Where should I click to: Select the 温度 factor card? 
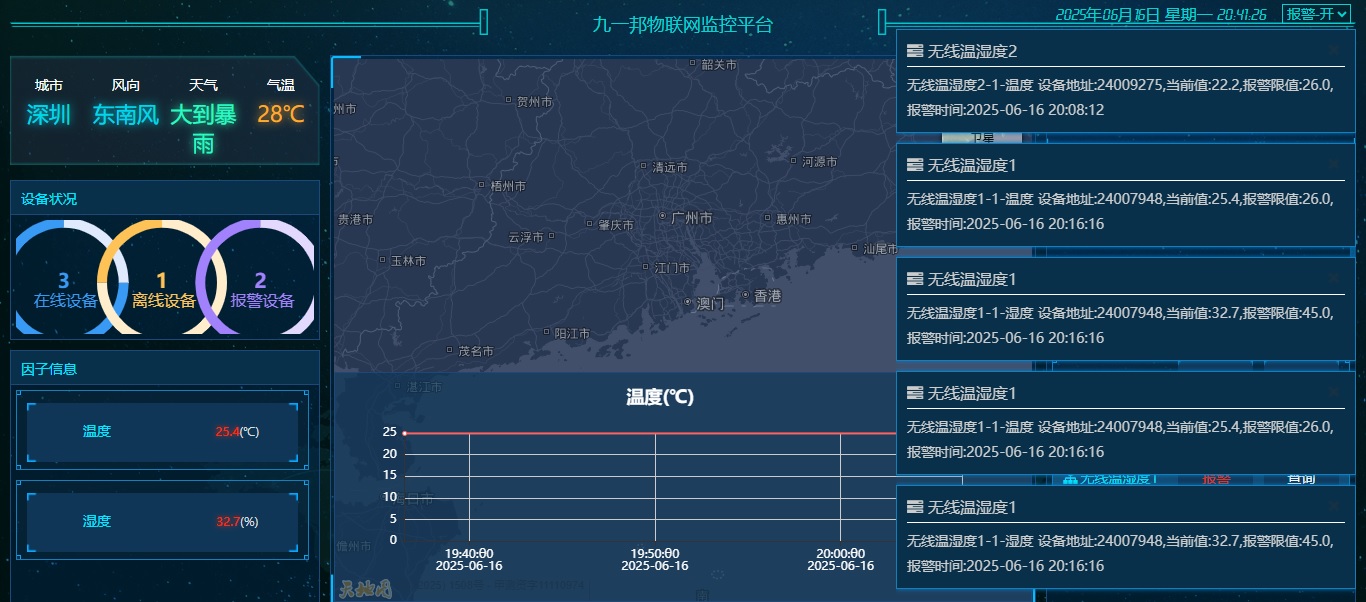click(x=163, y=432)
